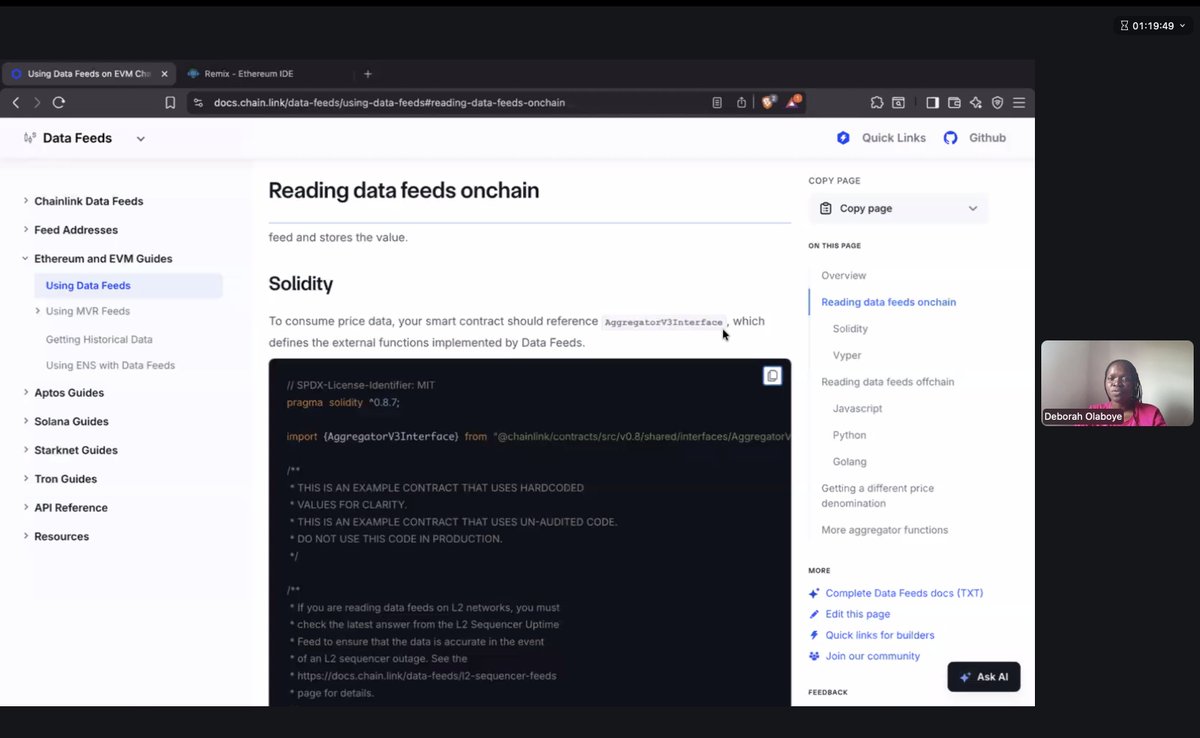This screenshot has height=738, width=1200.
Task: Click the Data Feeds logo icon
Action: pyautogui.click(x=30, y=138)
